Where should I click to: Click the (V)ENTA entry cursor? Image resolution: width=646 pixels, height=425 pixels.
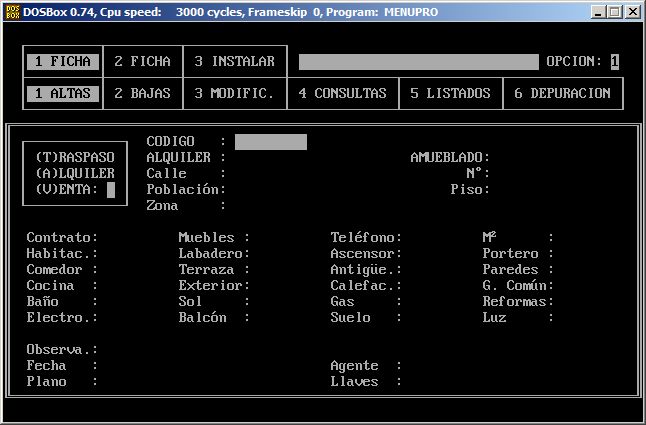tap(110, 189)
